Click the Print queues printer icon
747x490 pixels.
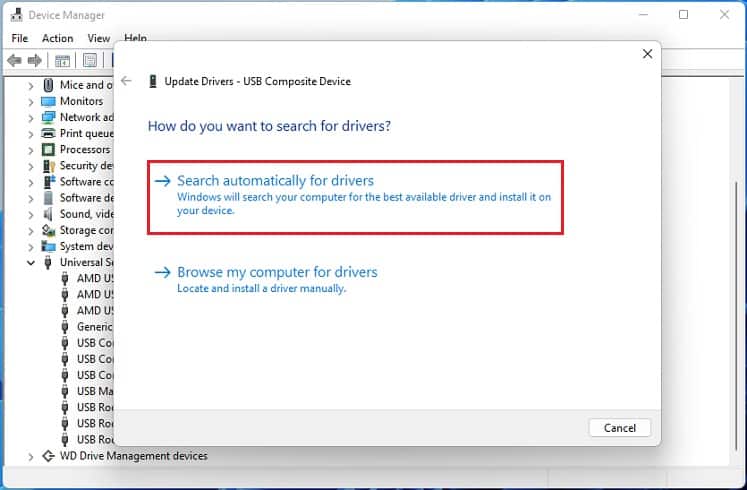pyautogui.click(x=48, y=133)
